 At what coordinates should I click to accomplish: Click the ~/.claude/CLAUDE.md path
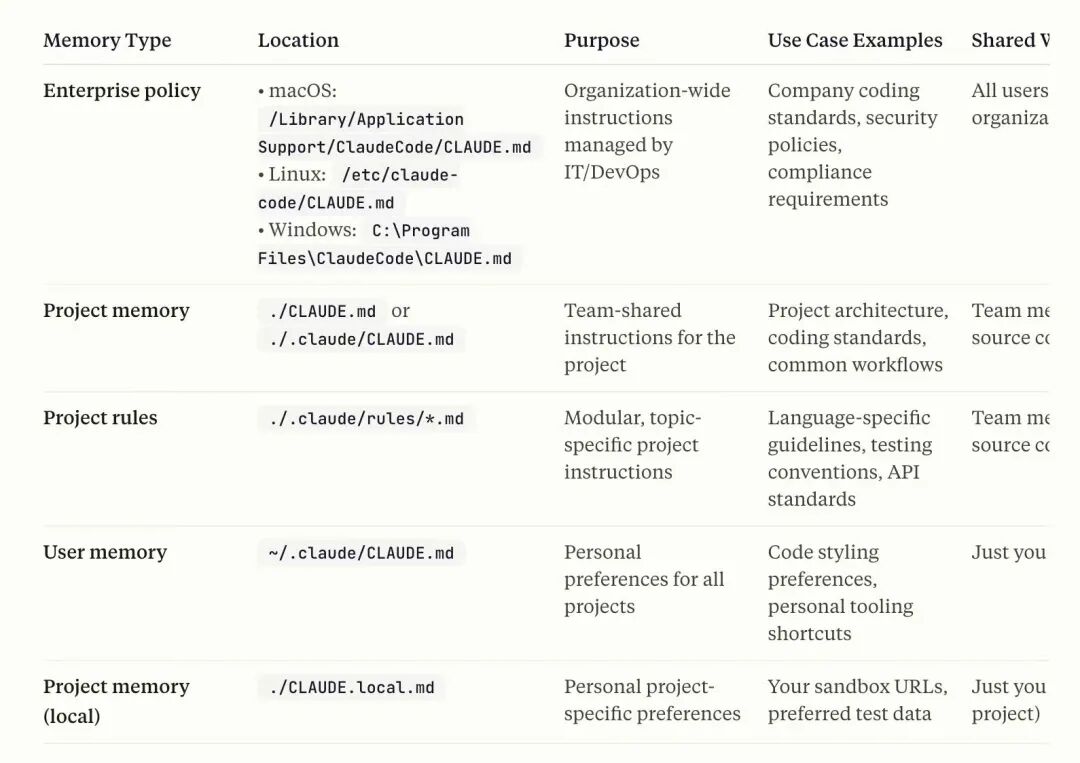[x=362, y=553]
